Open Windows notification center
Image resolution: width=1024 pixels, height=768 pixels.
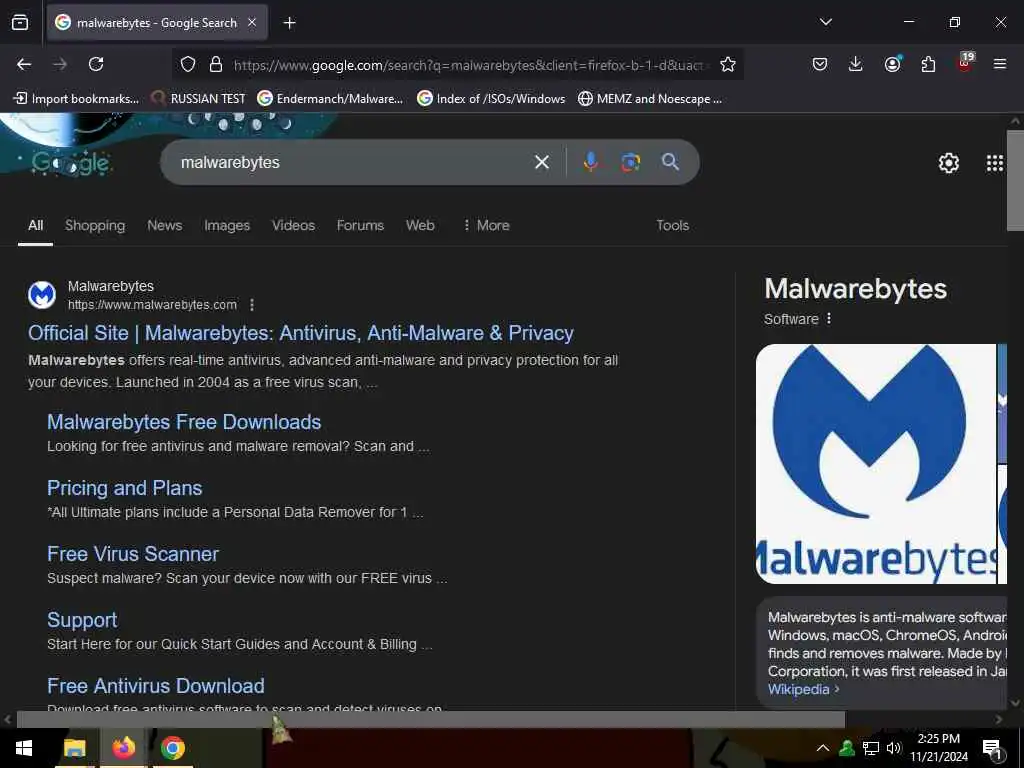[993, 749]
